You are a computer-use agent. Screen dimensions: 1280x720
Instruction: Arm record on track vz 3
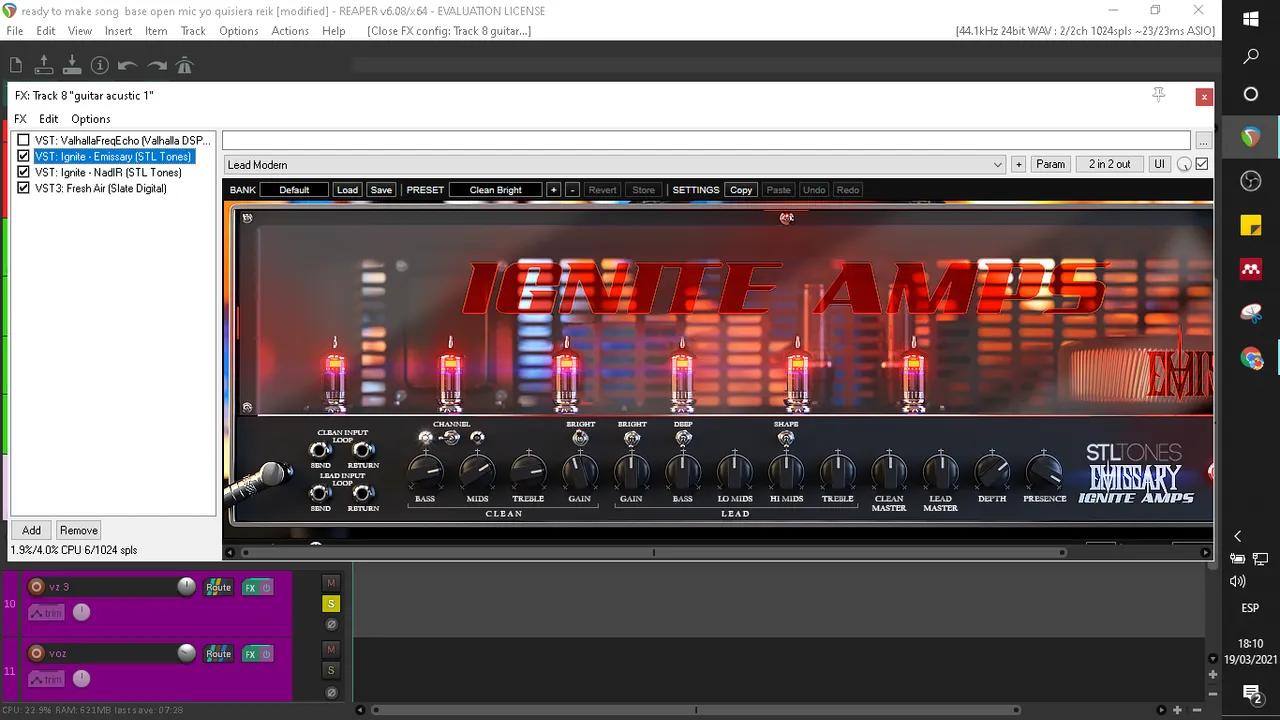pos(37,587)
